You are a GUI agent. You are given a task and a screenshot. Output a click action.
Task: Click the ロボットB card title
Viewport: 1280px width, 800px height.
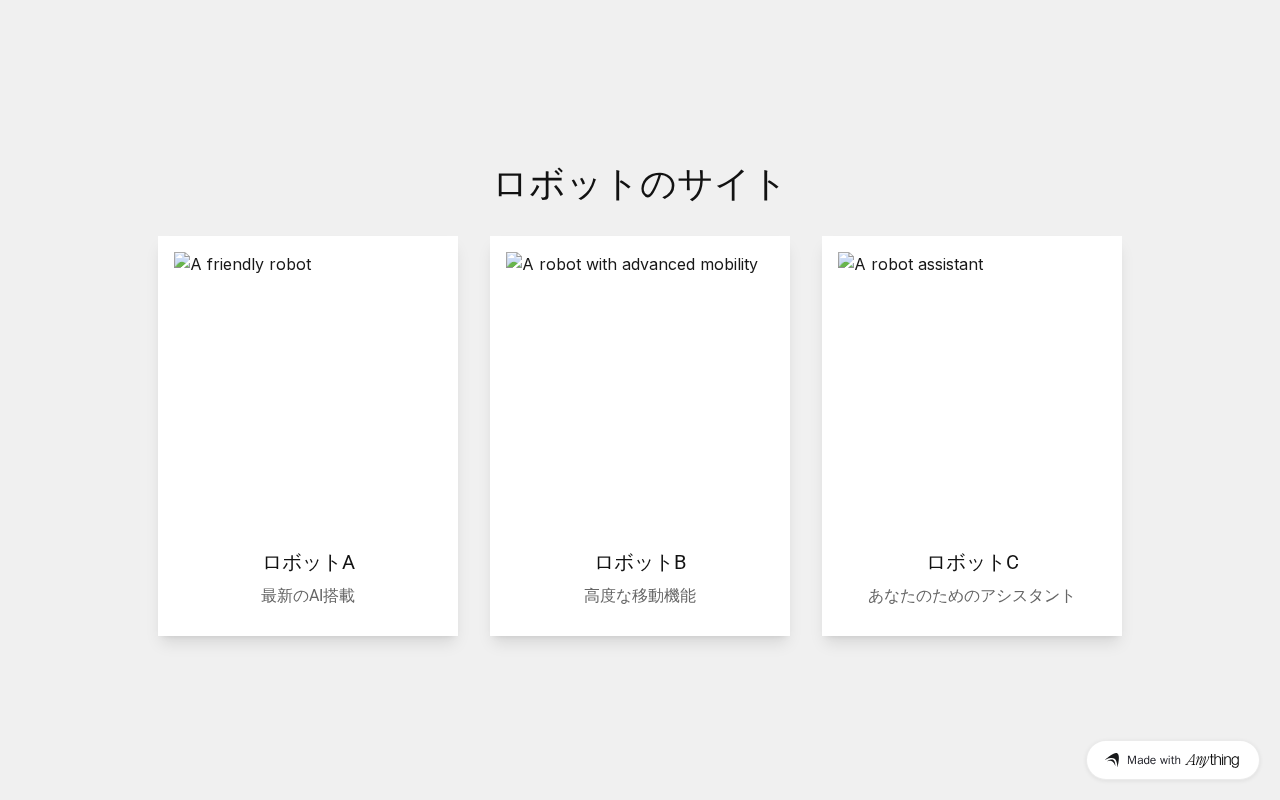640,562
